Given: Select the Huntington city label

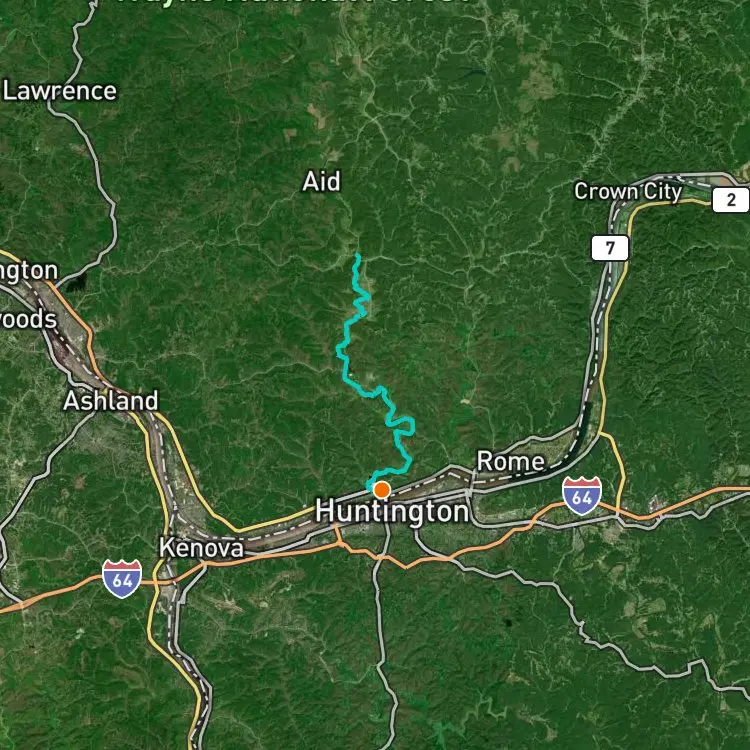Looking at the screenshot, I should (392, 511).
